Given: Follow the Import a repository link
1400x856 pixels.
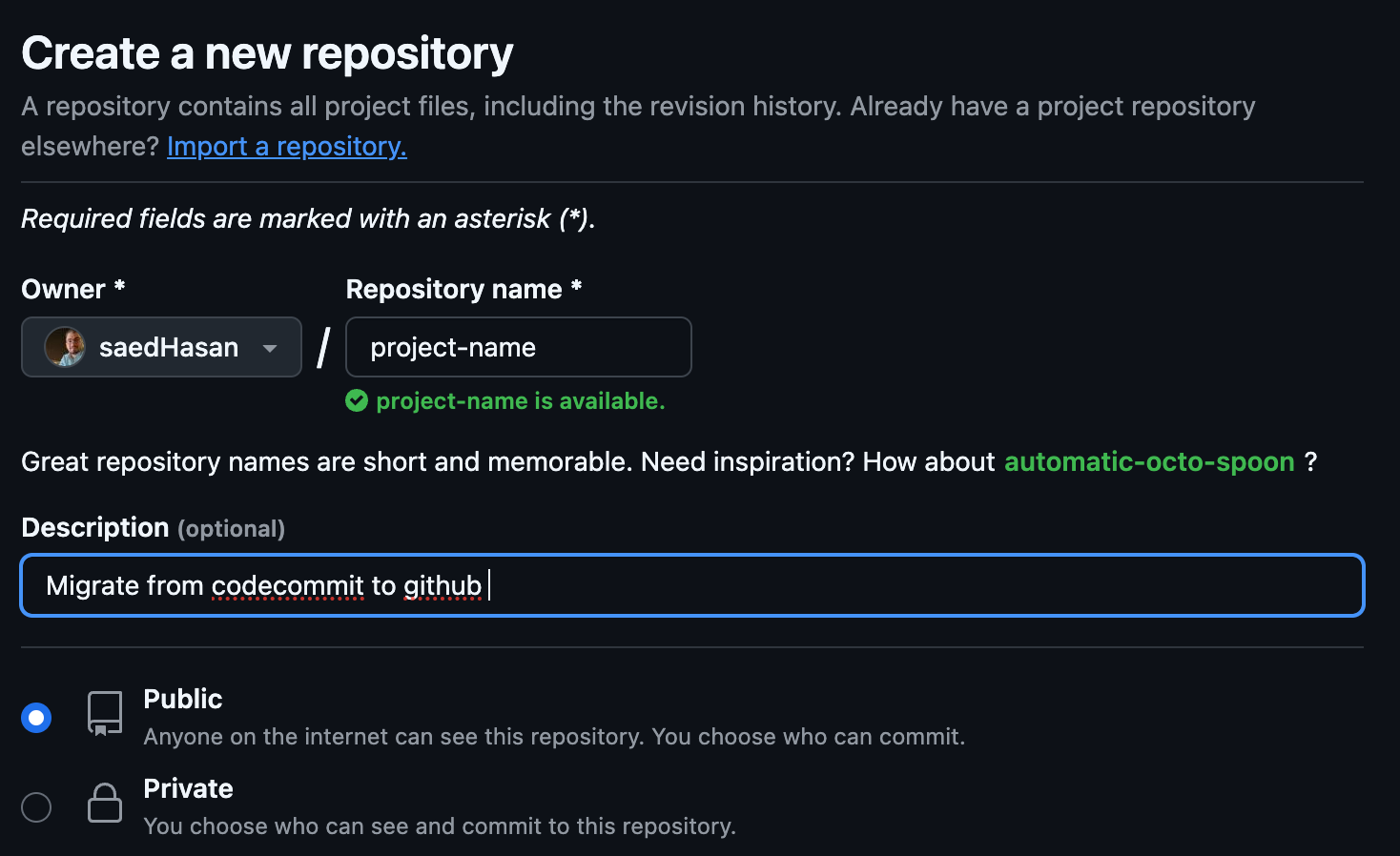Looking at the screenshot, I should pos(287,146).
